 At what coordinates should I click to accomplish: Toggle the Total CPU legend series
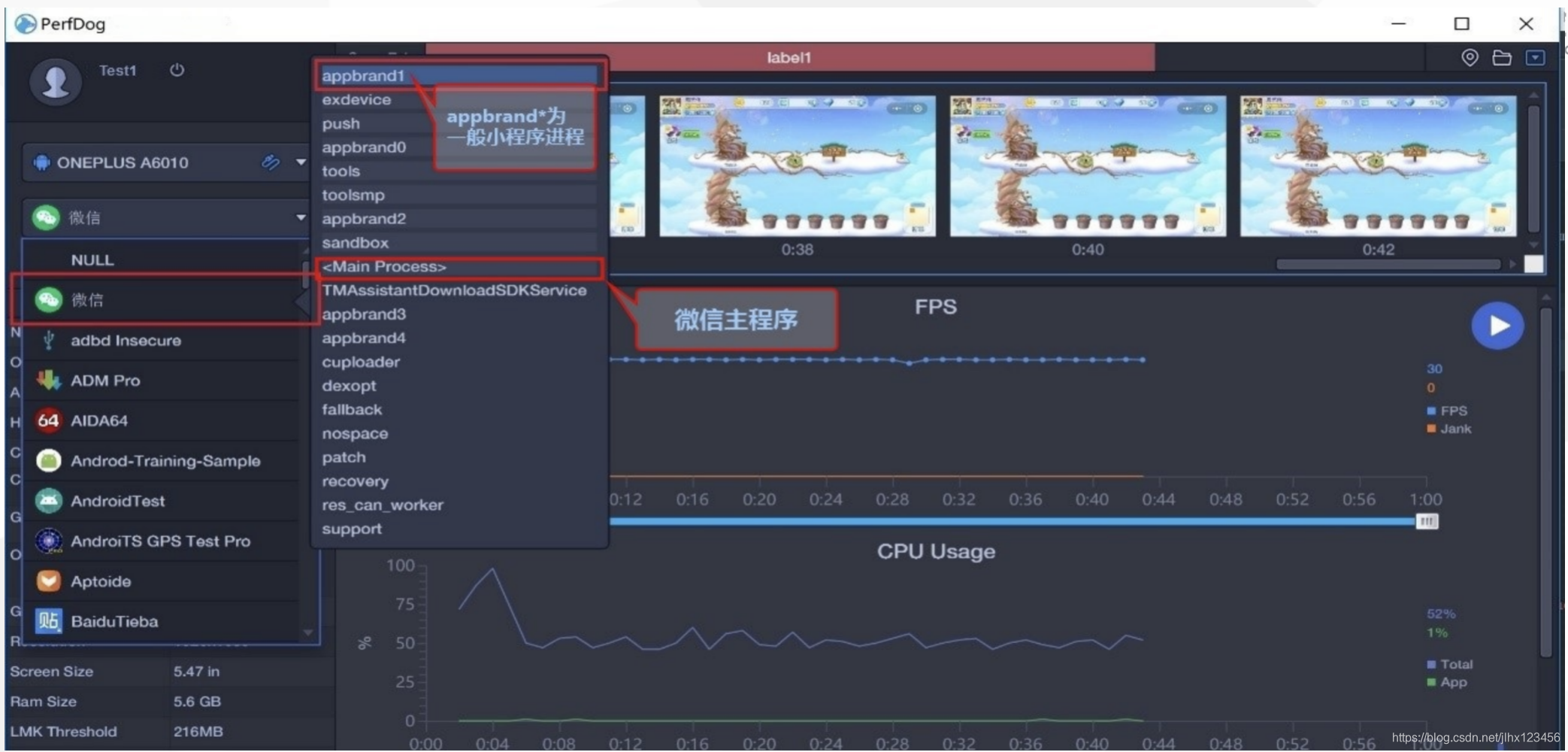click(x=1449, y=664)
